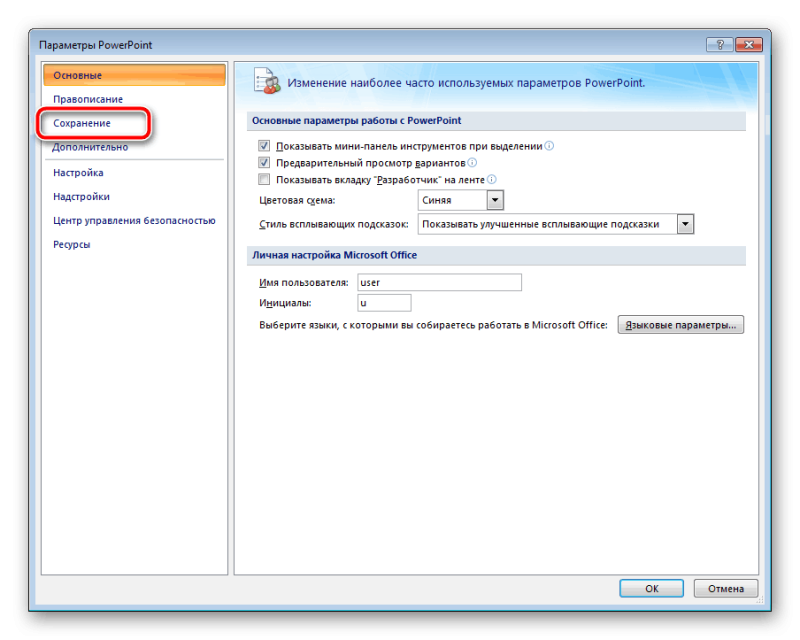Click the Основные параметры работы section header

(496, 120)
